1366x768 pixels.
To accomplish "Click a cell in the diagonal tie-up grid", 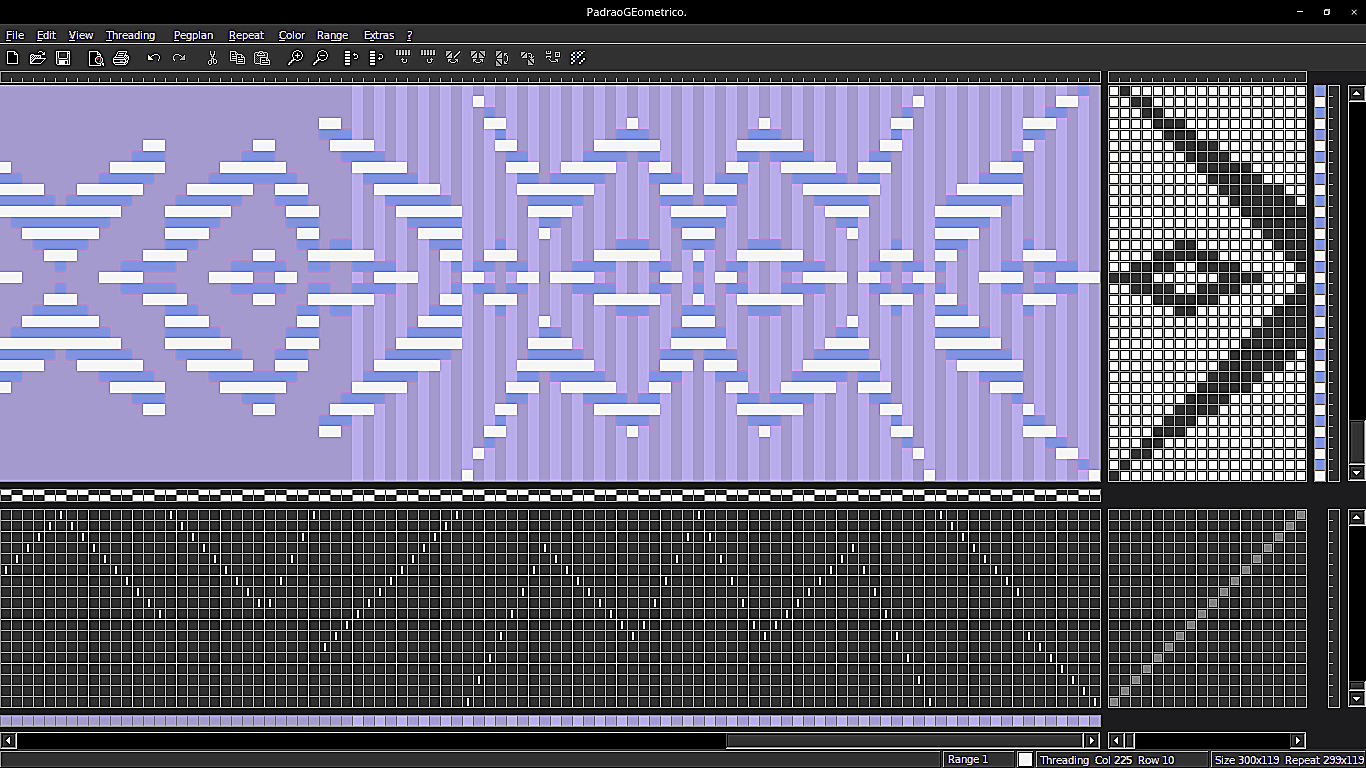I will coord(1208,608).
